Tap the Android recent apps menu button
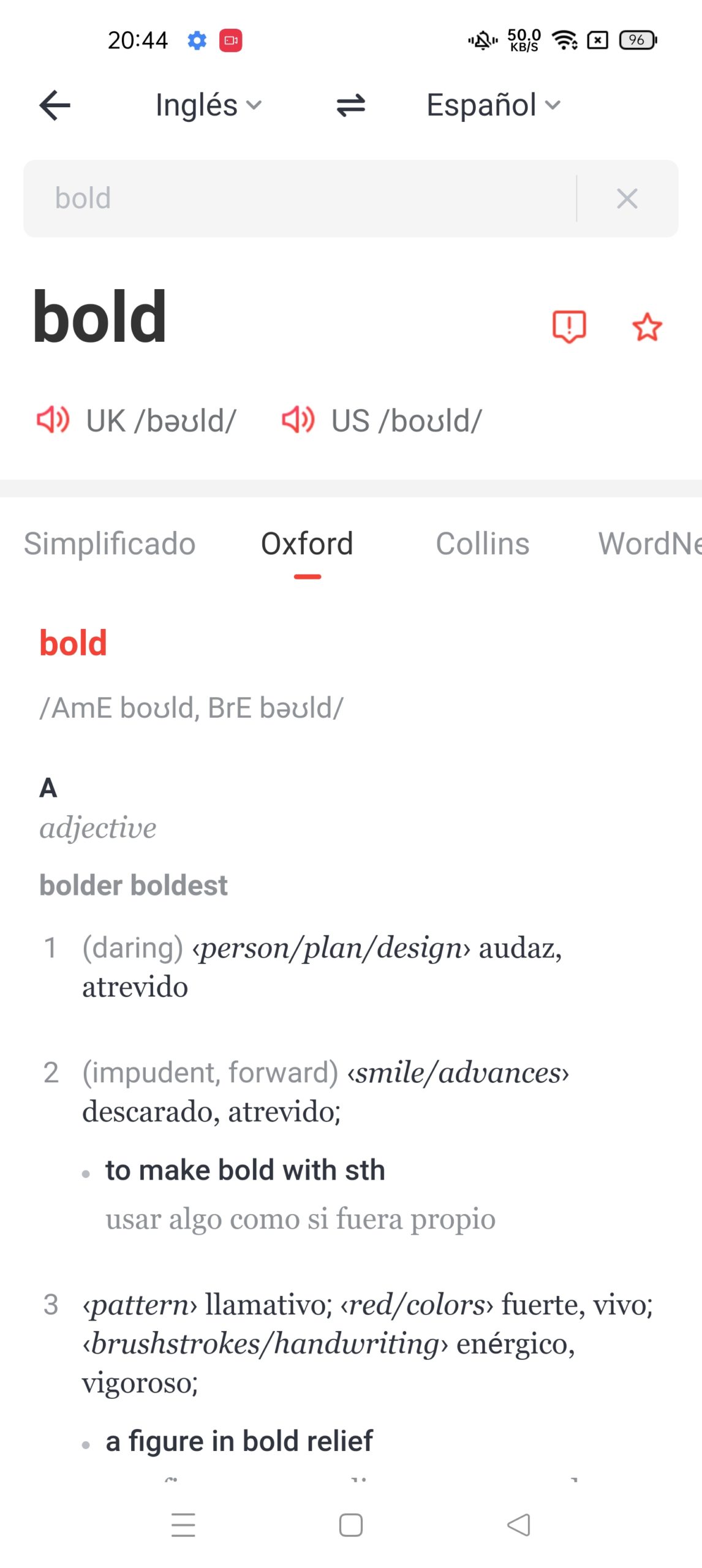This screenshot has height=1568, width=702. pos(183,1525)
